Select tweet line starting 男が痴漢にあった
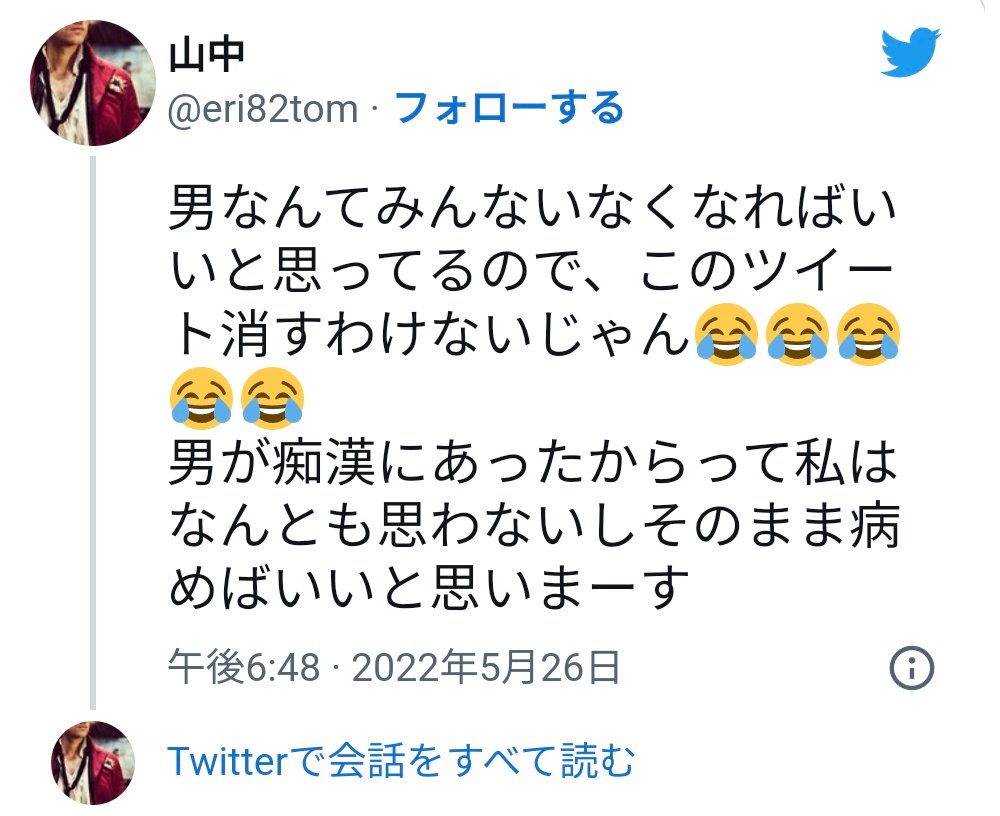This screenshot has height=816, width=1000. [x=533, y=462]
